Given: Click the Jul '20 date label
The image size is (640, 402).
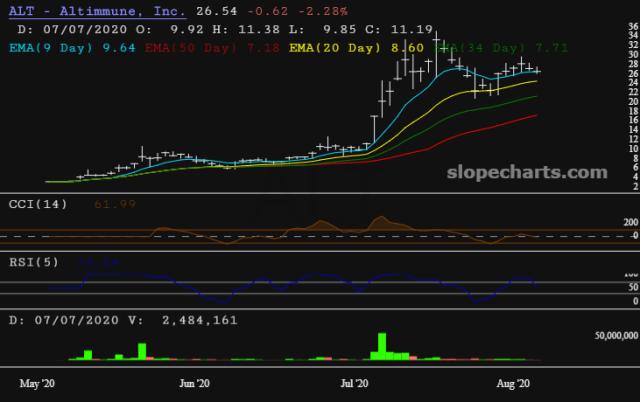Looking at the screenshot, I should 357,383.
